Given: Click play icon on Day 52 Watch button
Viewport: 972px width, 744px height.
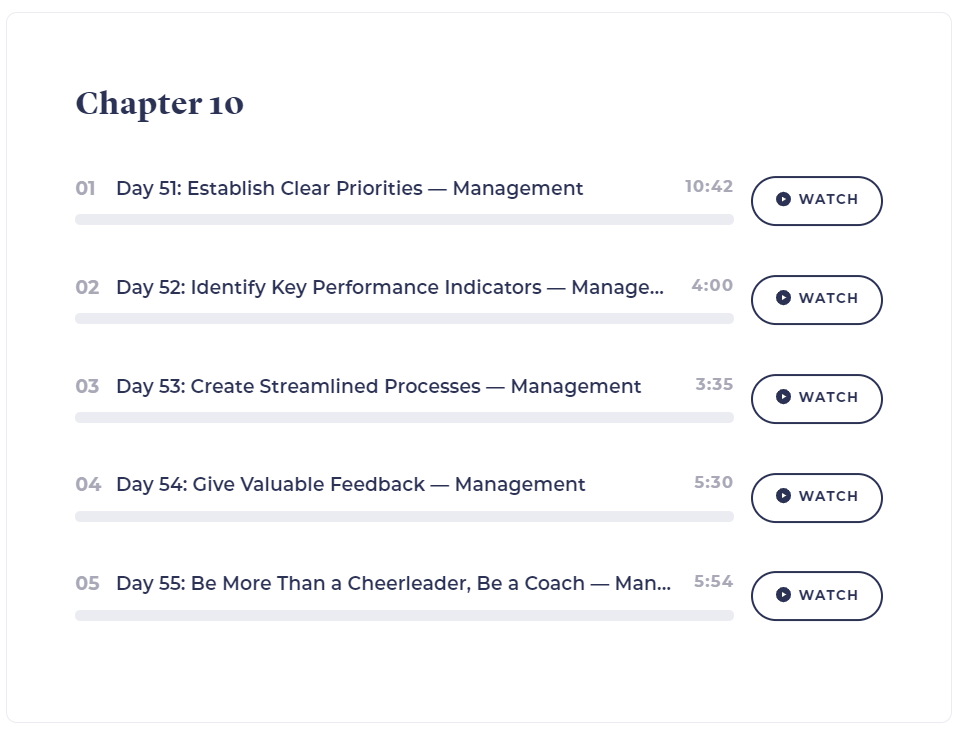Looking at the screenshot, I should coord(783,298).
